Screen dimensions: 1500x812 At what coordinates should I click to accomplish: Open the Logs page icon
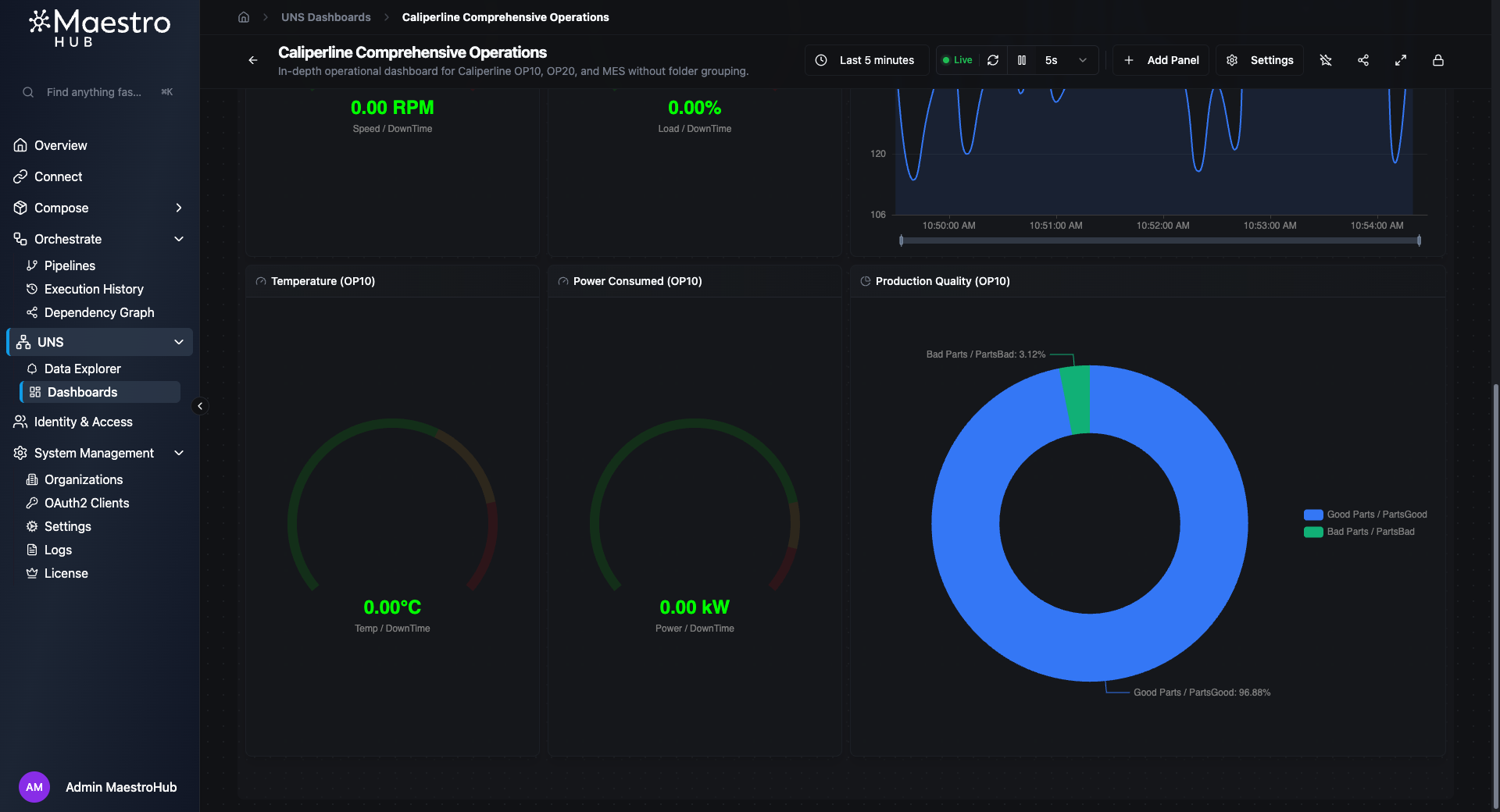(31, 550)
